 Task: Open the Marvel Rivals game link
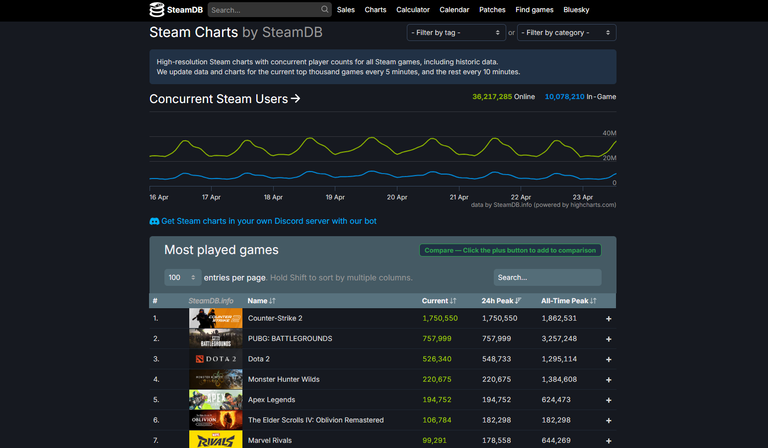pos(270,440)
